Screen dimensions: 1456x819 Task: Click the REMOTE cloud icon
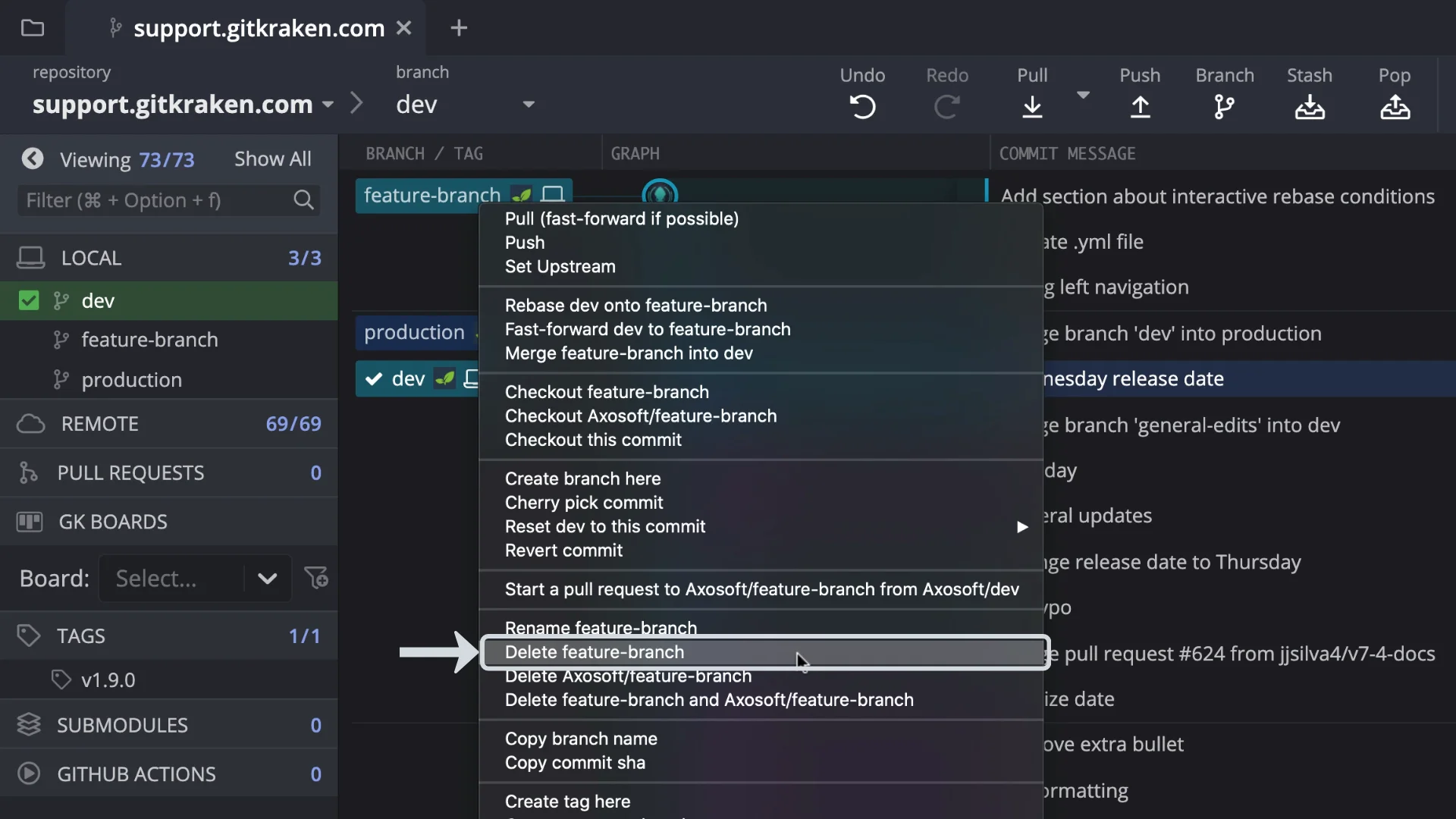(31, 423)
